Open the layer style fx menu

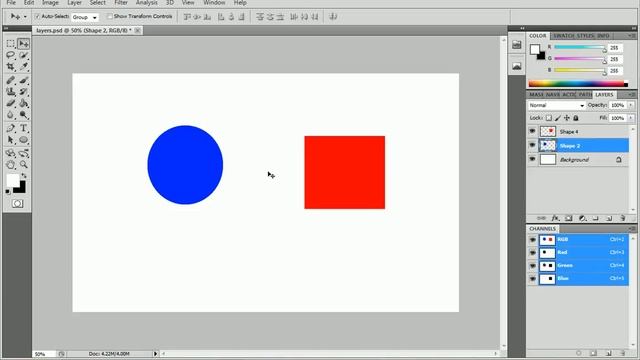[x=555, y=218]
